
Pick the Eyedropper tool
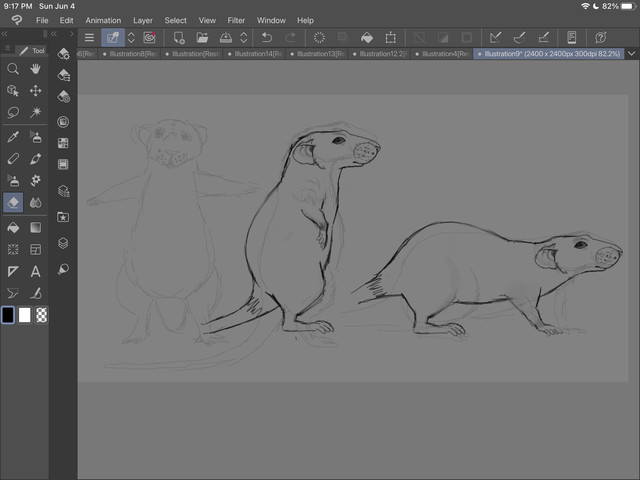[13, 136]
